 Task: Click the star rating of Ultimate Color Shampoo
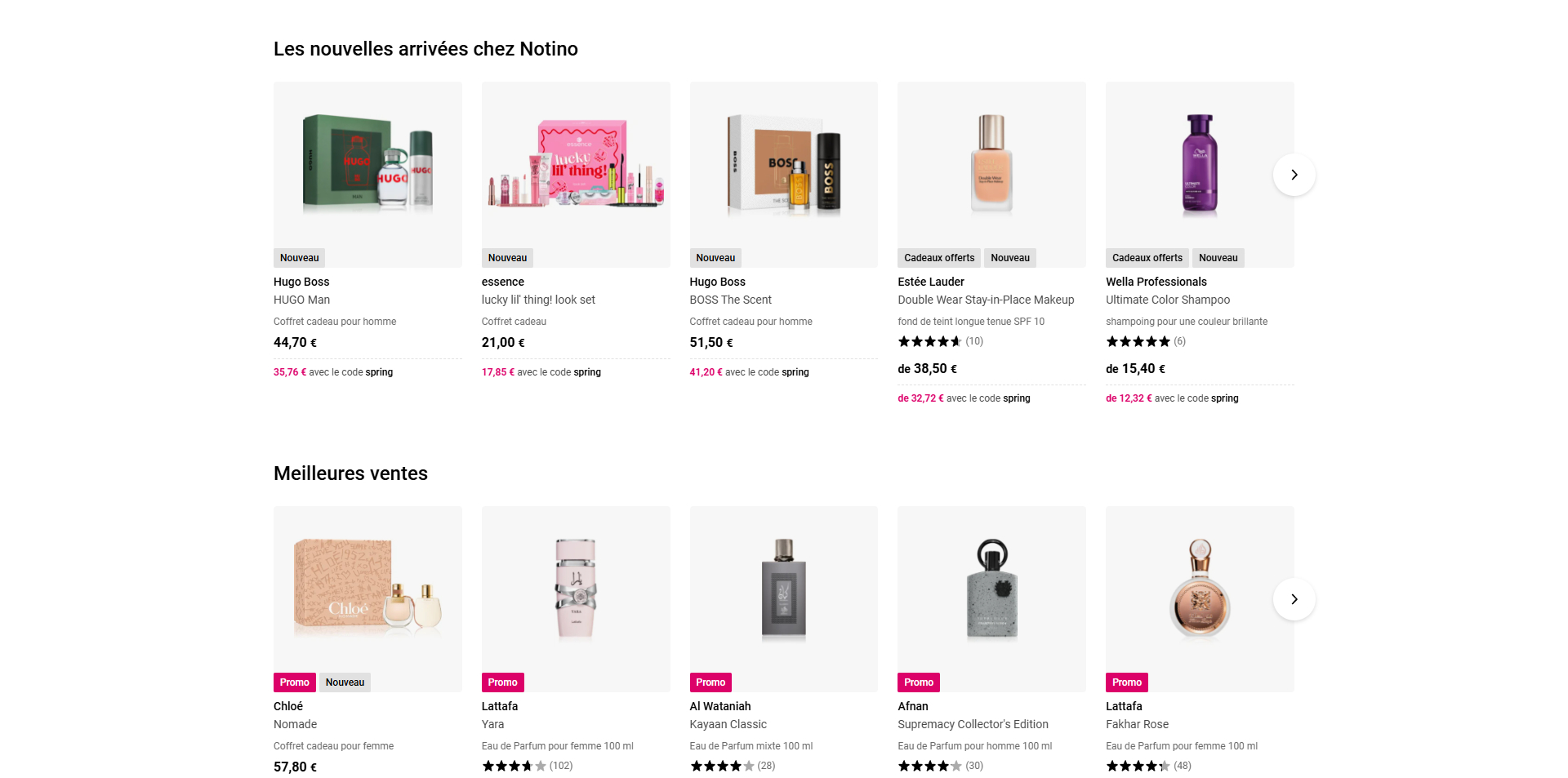pos(1138,341)
